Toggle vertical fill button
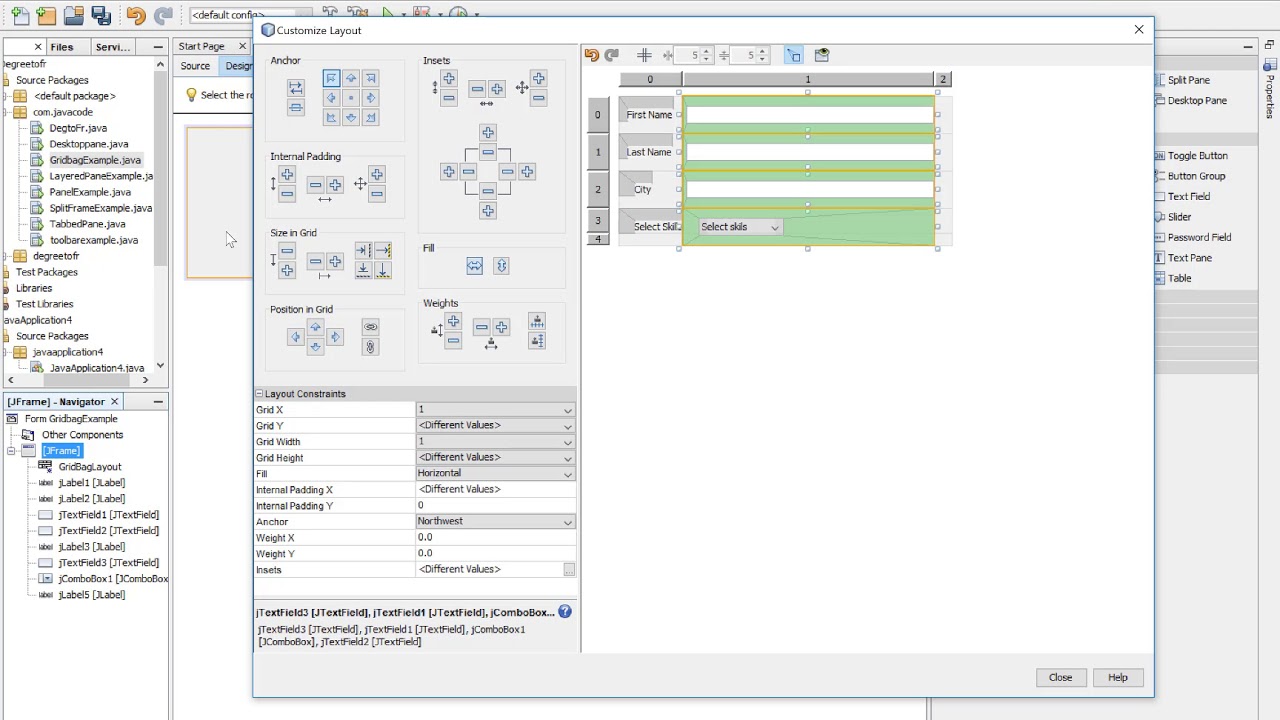The image size is (1280, 720). (501, 265)
